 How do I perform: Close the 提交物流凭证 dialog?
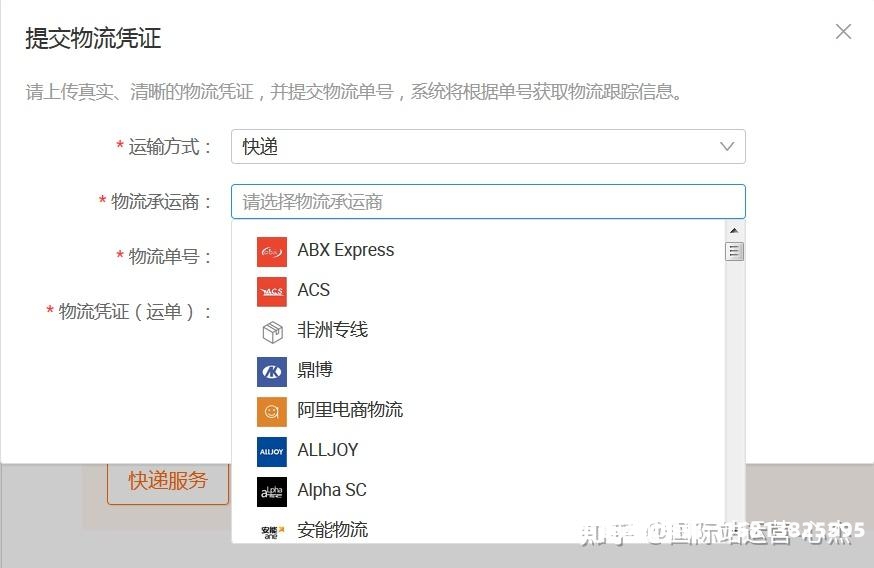pyautogui.click(x=843, y=32)
